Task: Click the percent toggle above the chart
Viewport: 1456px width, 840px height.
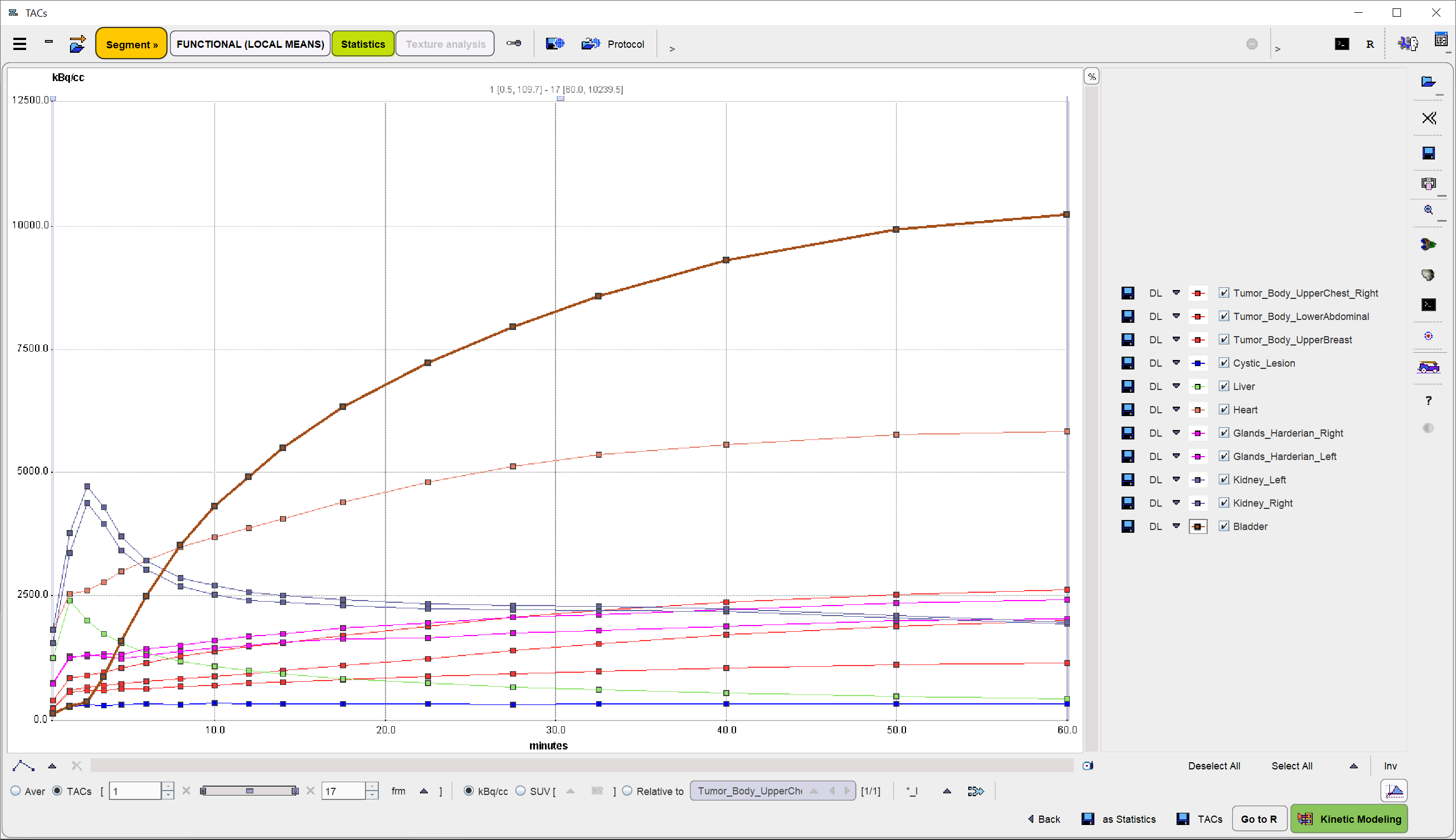Action: click(1092, 77)
